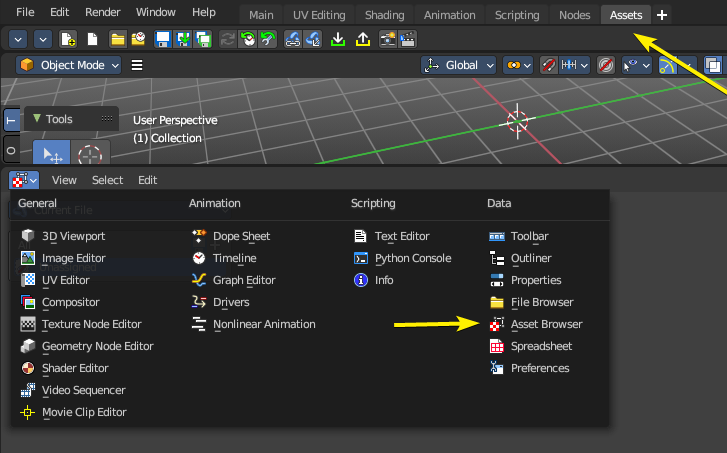Click the viewport hamburger menu icon
727x453 pixels.
(137, 65)
